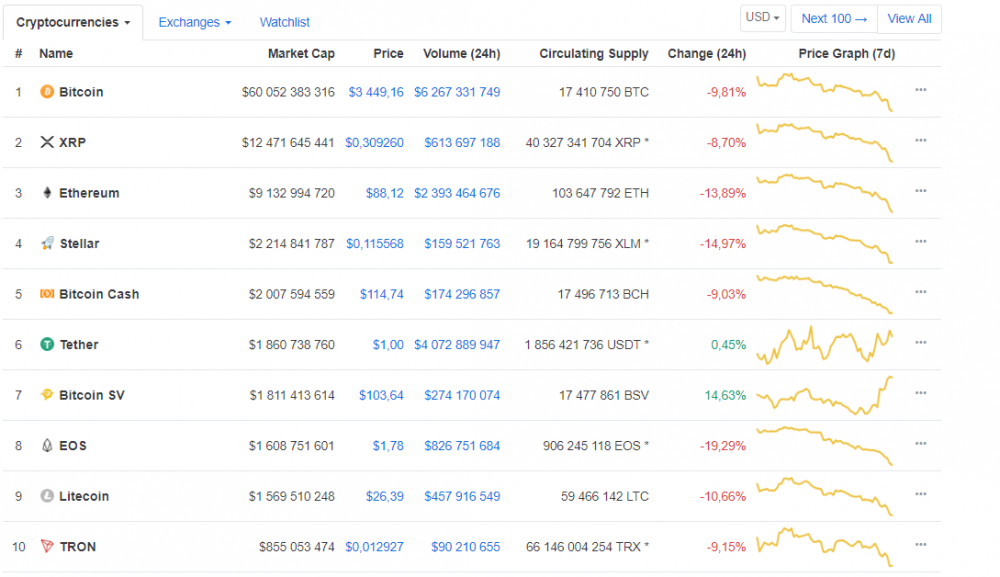
Task: Open the more options menu for TRON row
Action: 920,544
